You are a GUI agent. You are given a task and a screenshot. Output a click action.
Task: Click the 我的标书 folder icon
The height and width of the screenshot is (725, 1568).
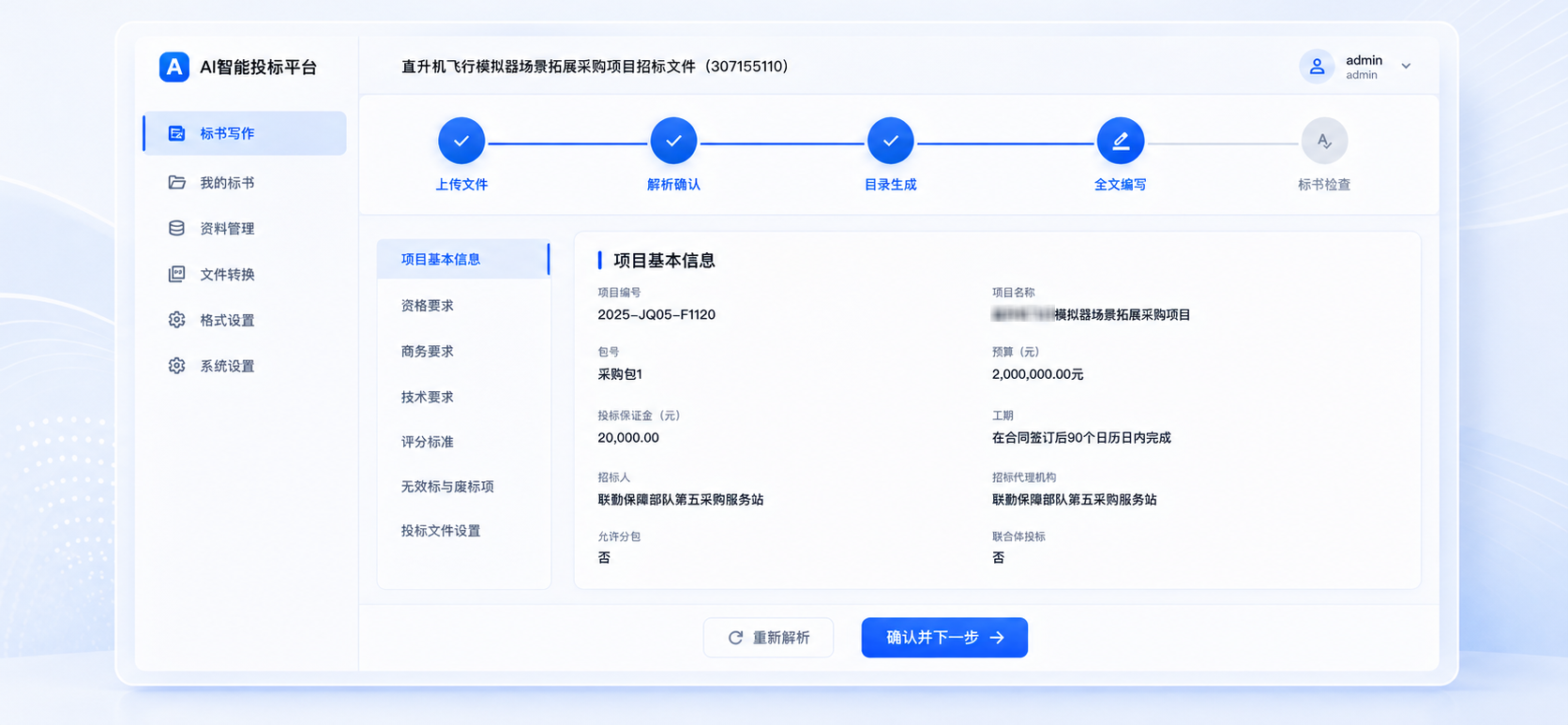tap(176, 182)
